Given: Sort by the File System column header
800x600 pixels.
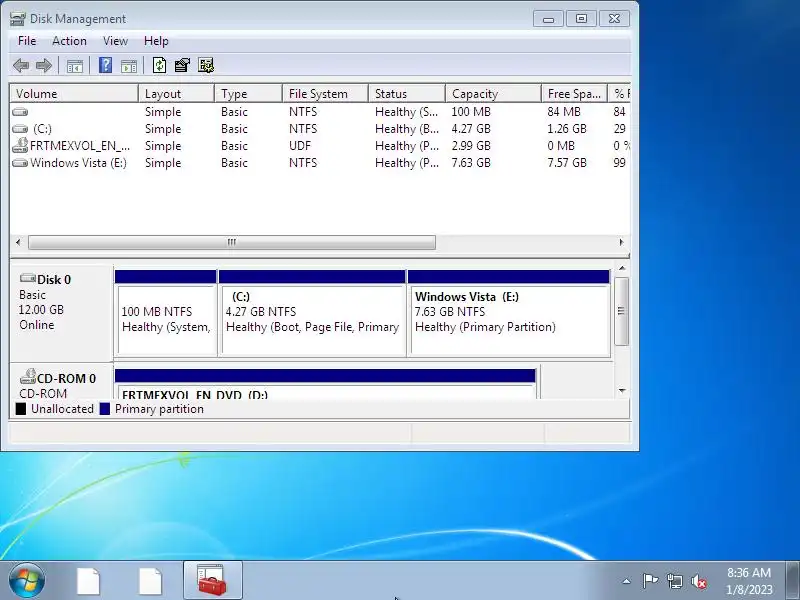Looking at the screenshot, I should pos(326,93).
